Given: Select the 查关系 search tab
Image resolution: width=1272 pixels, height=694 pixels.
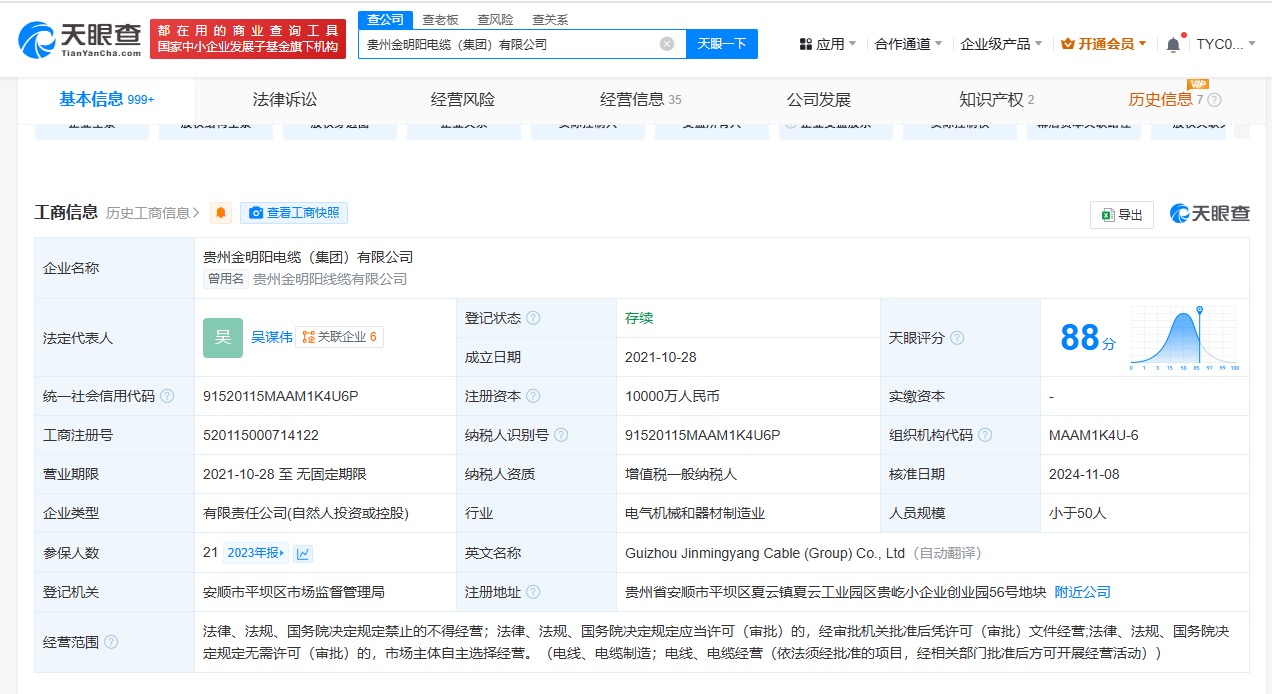Looking at the screenshot, I should (x=550, y=19).
